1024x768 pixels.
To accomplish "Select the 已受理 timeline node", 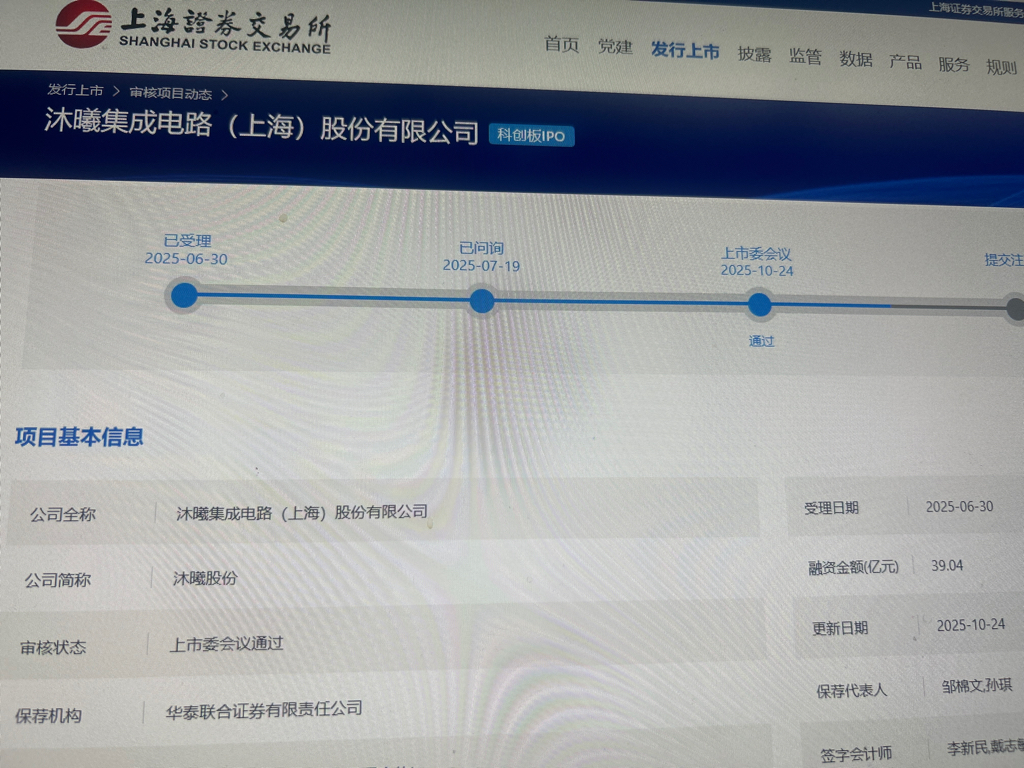I will 184,295.
